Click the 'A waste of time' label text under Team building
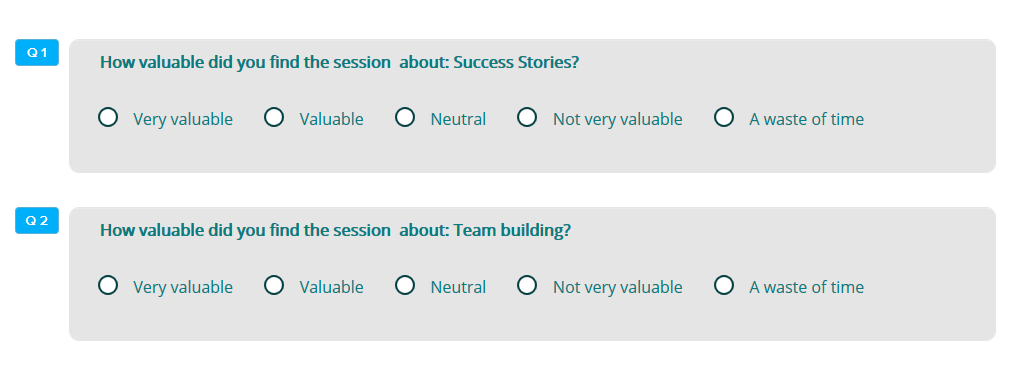Screen dimensions: 1013x378 (x=806, y=287)
